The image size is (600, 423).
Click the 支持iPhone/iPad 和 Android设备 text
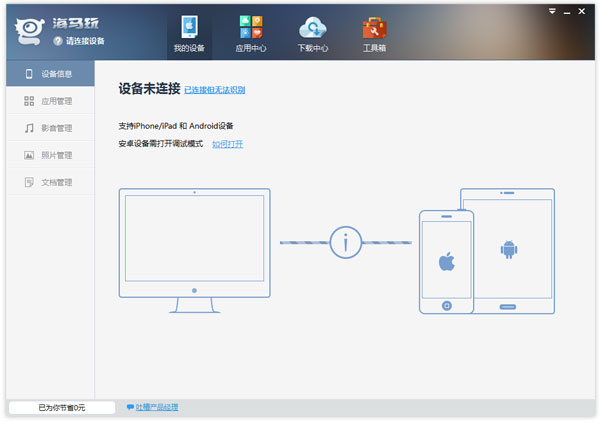point(176,126)
